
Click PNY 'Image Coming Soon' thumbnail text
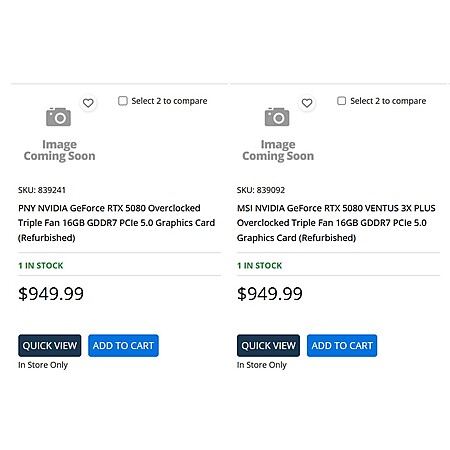(59, 150)
